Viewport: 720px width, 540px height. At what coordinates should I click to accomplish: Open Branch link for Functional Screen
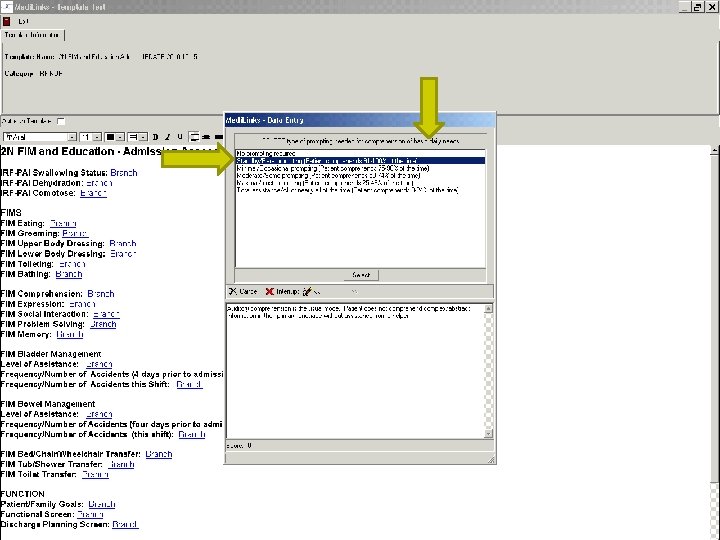pyautogui.click(x=90, y=514)
